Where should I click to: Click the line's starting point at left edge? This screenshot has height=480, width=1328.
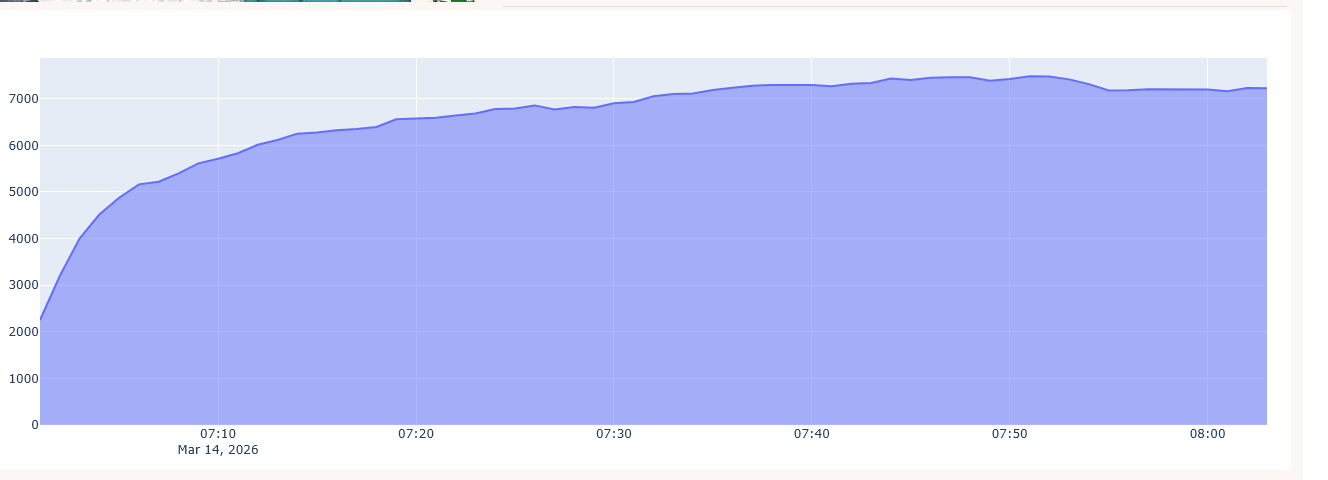click(x=41, y=319)
